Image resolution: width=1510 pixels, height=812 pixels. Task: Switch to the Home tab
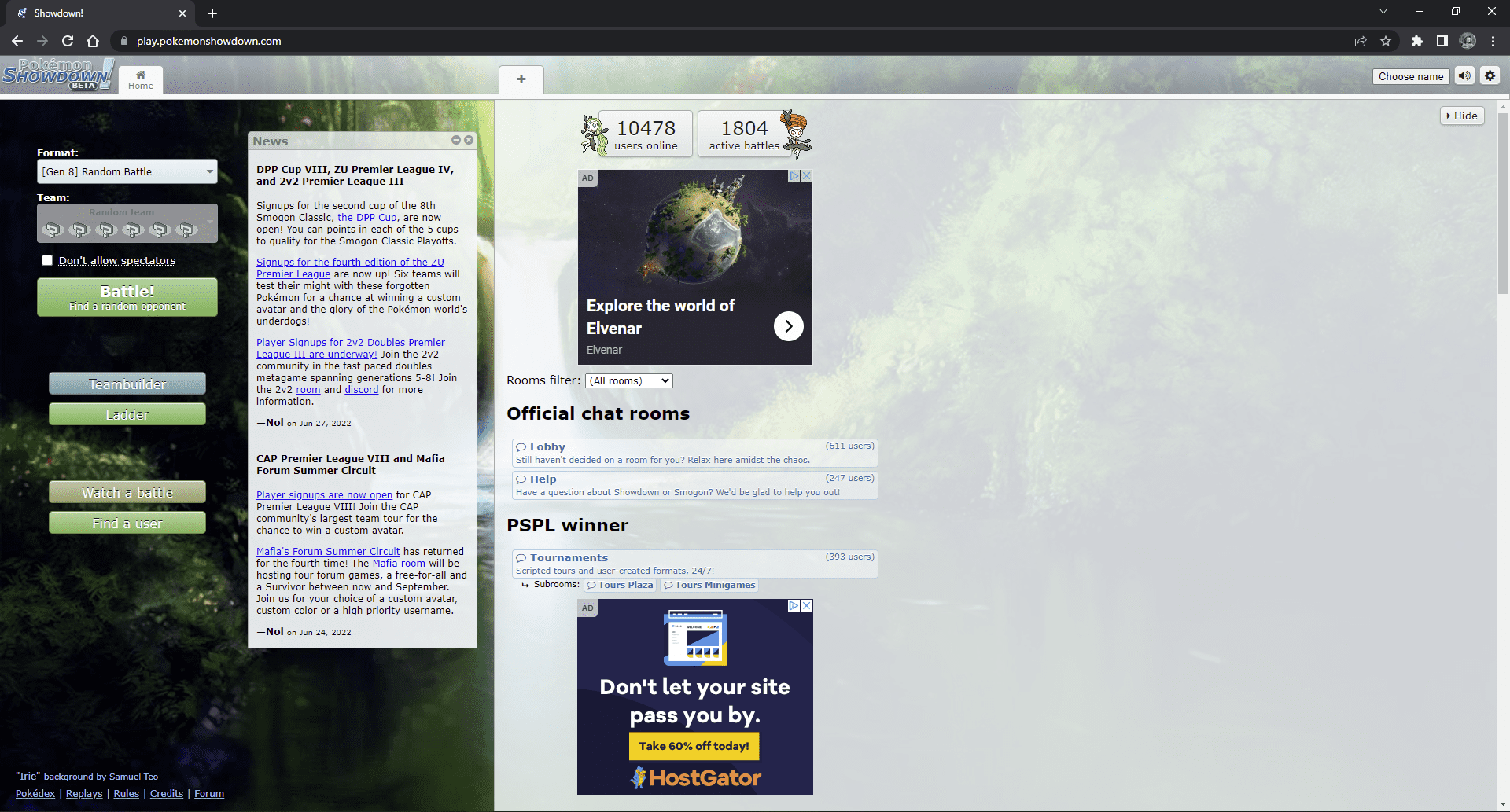pos(141,80)
